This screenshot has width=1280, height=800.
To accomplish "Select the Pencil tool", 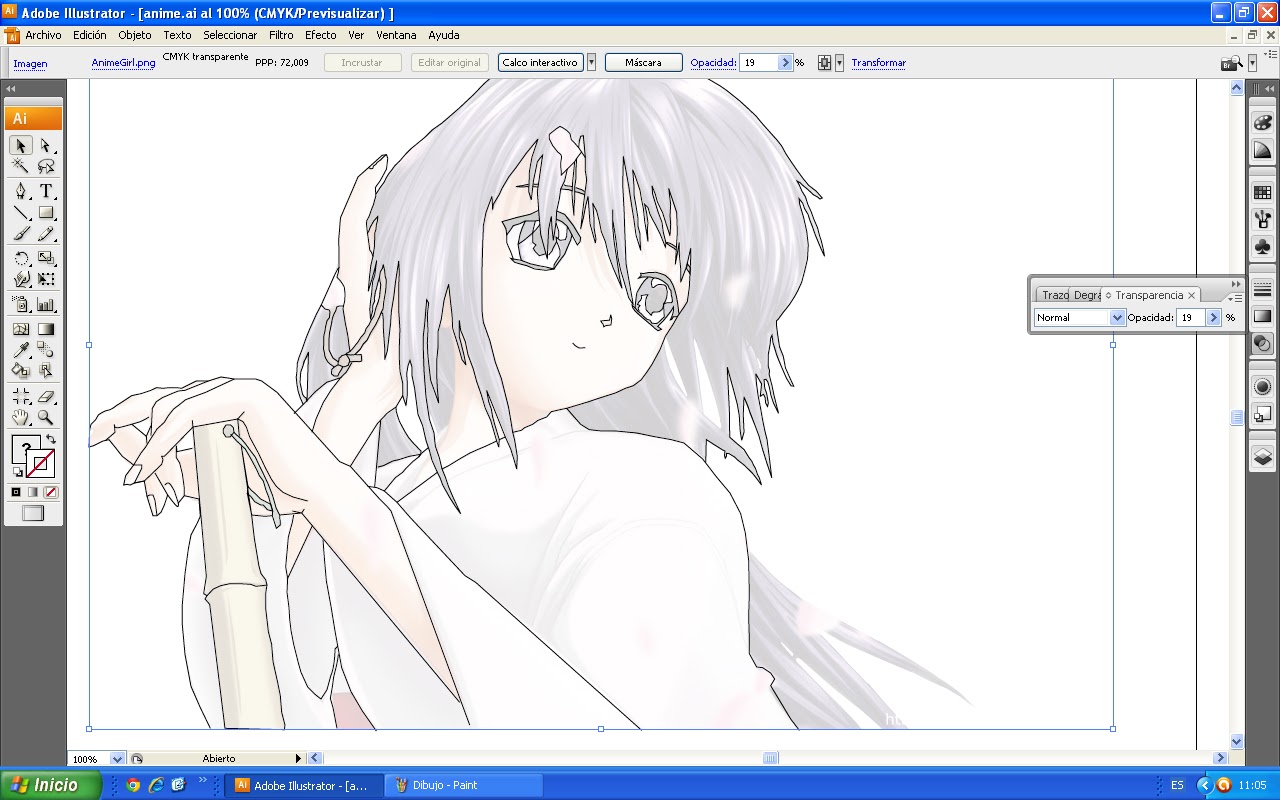I will 46,233.
